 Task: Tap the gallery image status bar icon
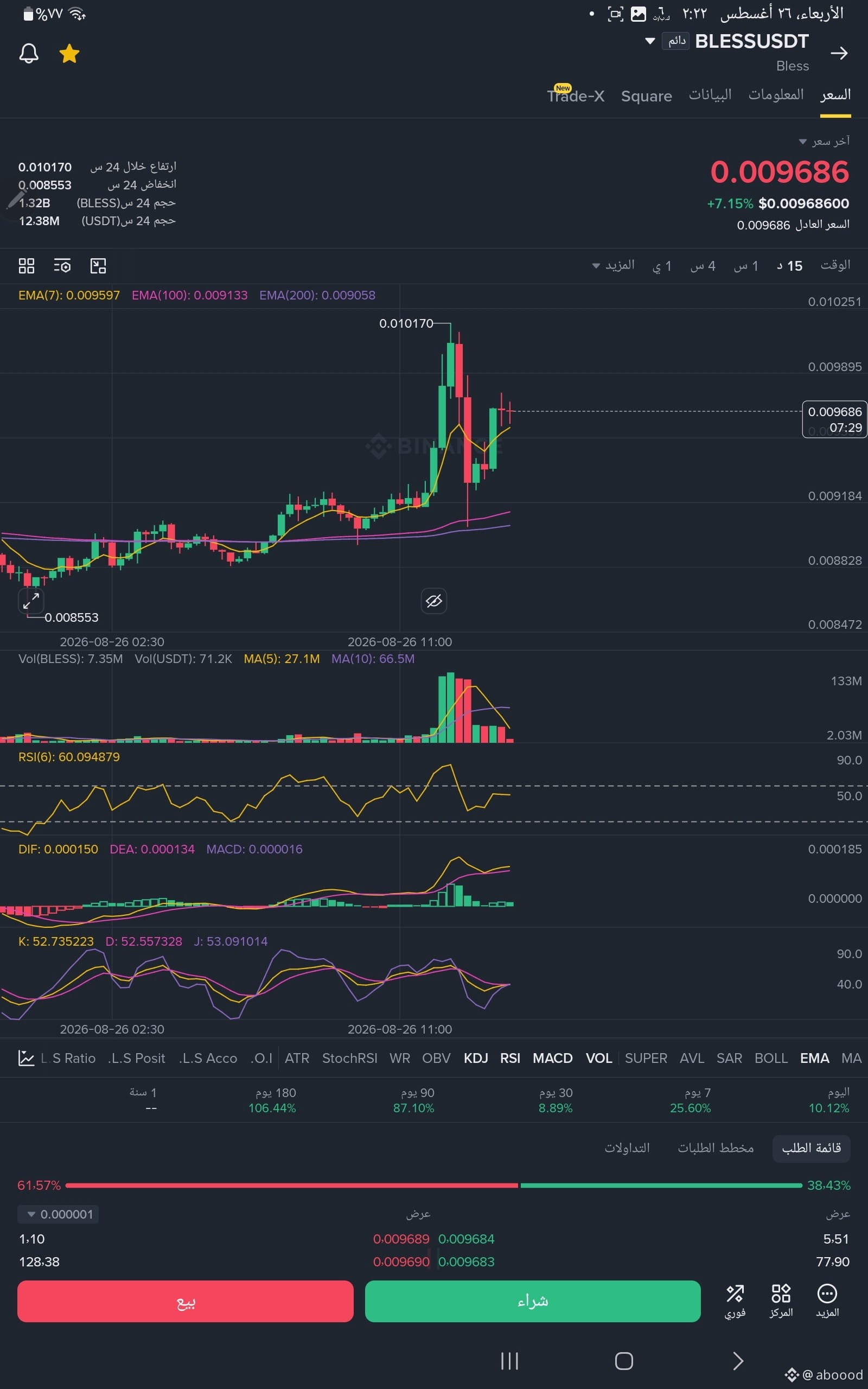point(639,14)
